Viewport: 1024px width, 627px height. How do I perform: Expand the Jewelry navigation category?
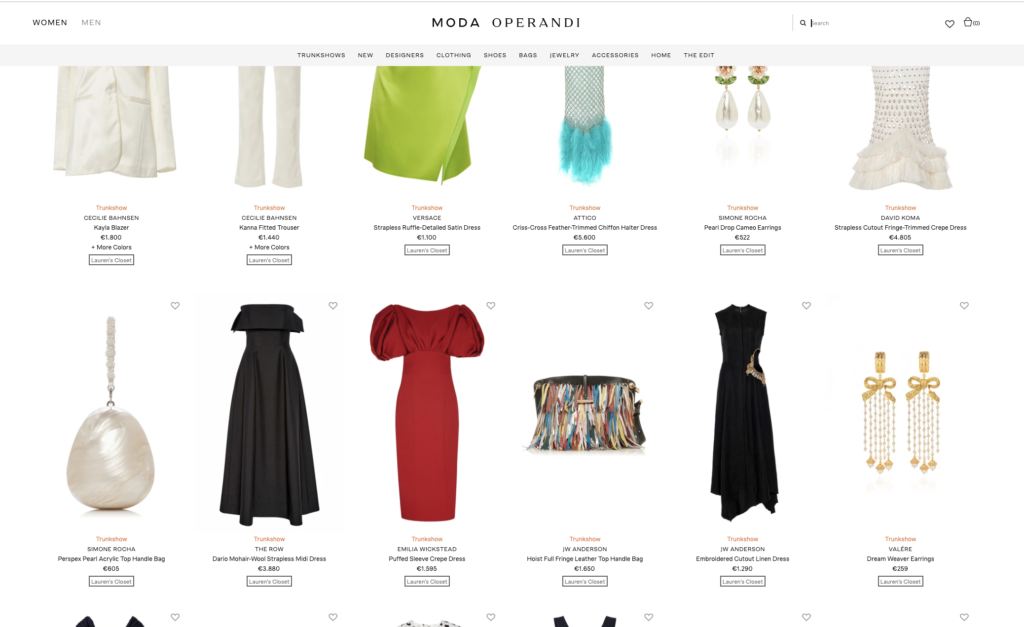click(564, 56)
